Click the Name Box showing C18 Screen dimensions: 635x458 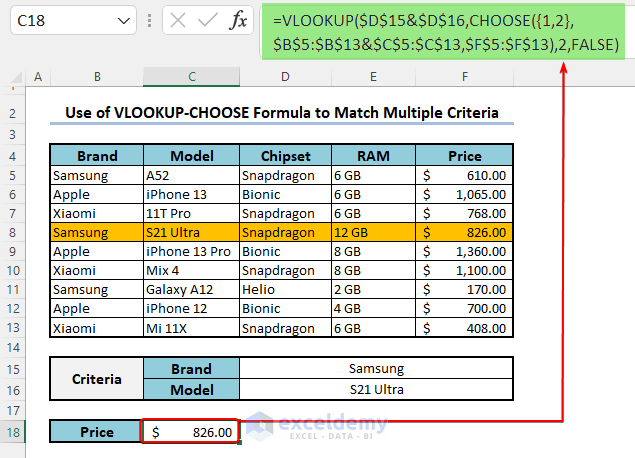click(73, 20)
